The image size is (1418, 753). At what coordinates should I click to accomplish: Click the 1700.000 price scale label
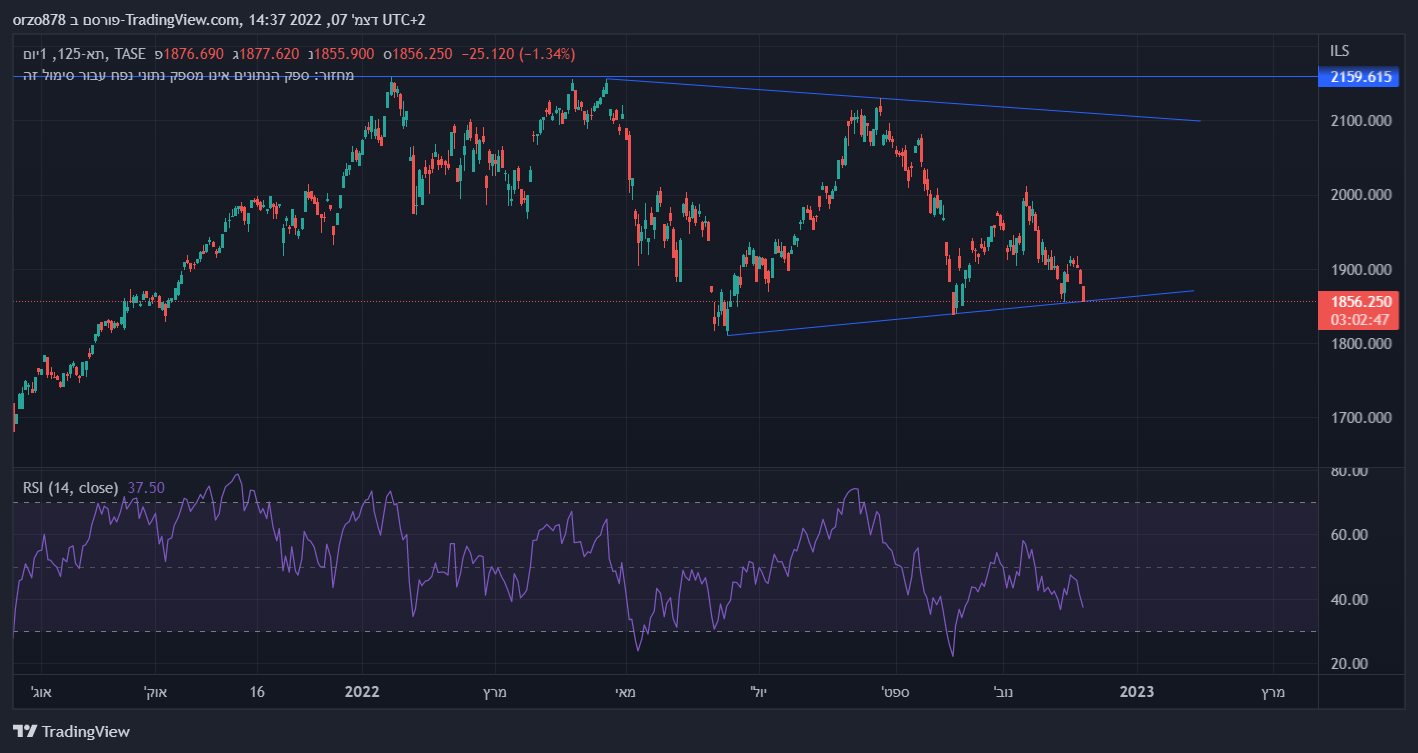click(1360, 418)
